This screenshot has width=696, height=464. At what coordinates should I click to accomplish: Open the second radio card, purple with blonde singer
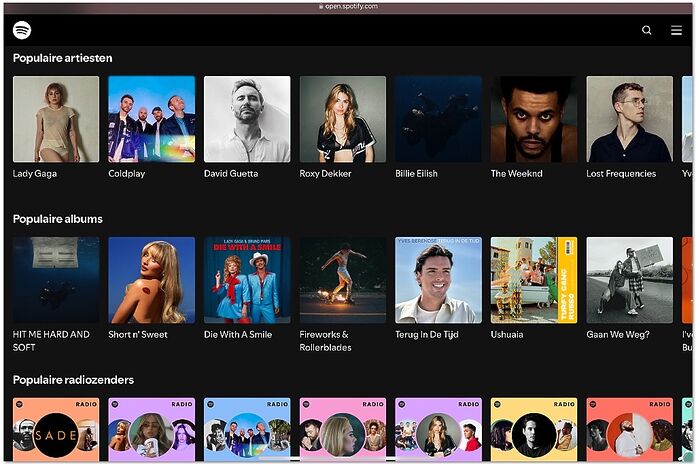coord(151,429)
